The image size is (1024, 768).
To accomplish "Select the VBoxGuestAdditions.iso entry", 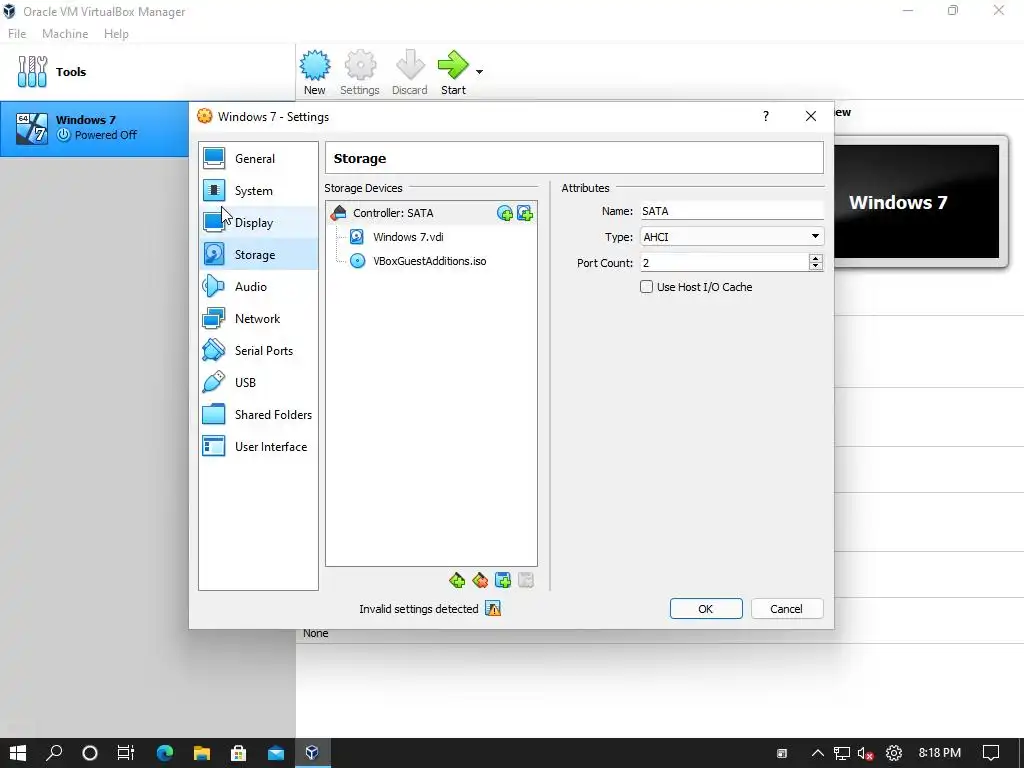I will pos(429,261).
